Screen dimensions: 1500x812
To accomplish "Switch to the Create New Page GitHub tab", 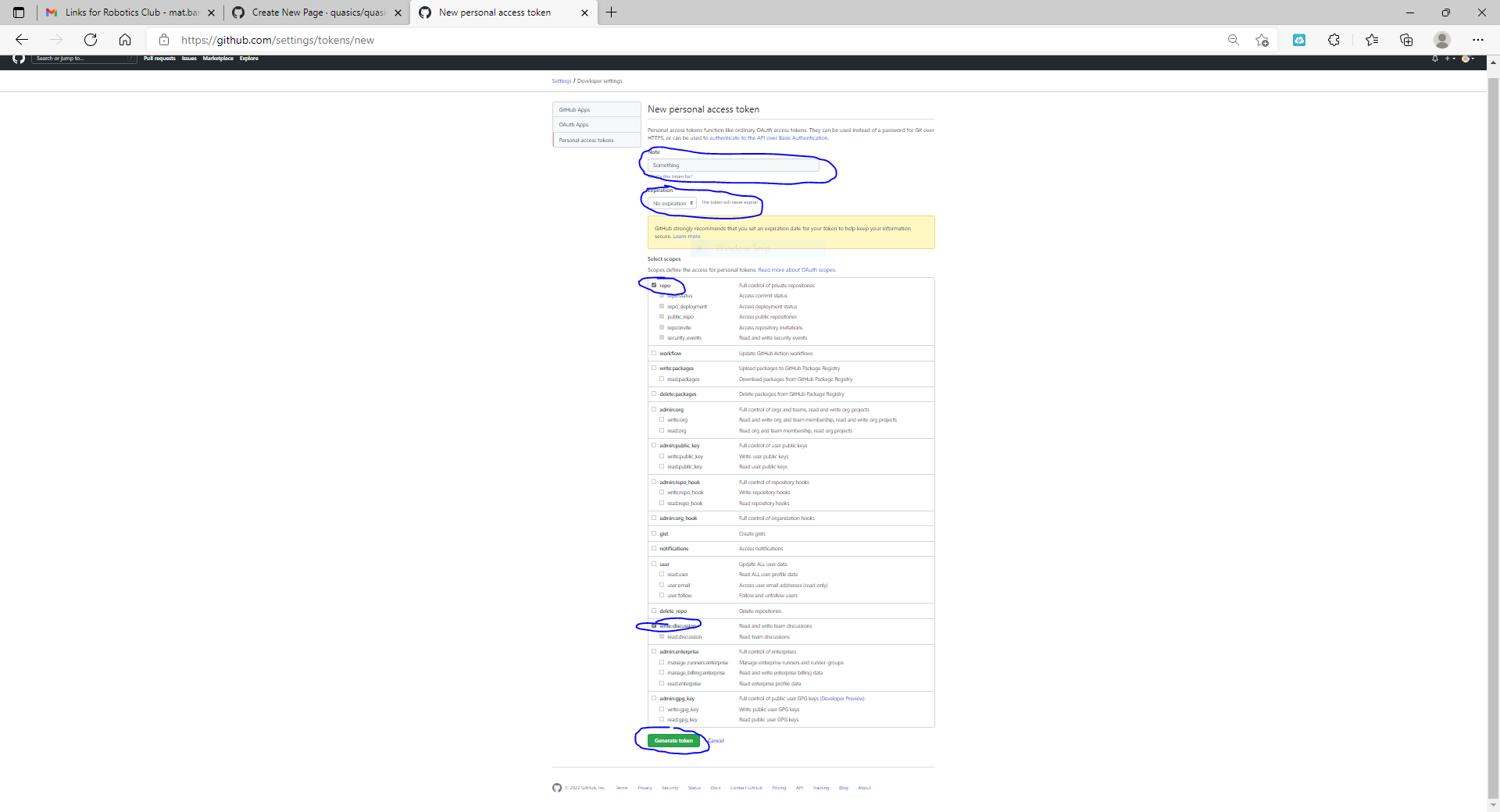I will pyautogui.click(x=317, y=12).
